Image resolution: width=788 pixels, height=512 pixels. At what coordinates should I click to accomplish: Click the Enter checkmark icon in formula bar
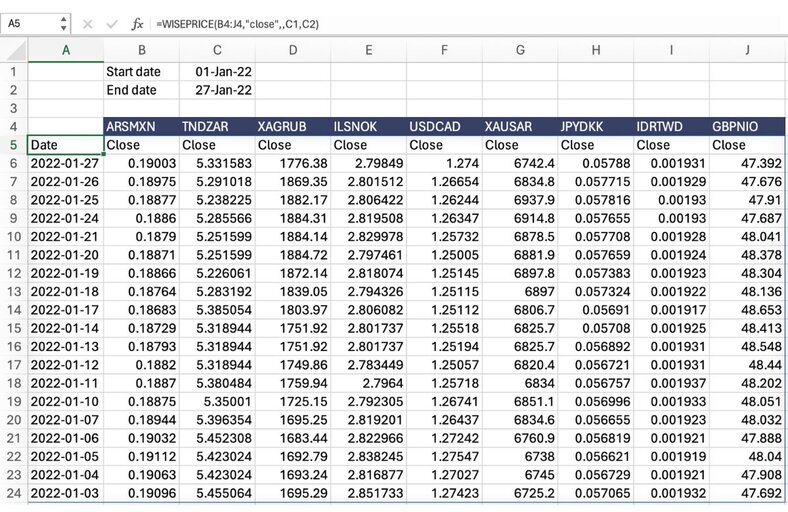tap(111, 22)
